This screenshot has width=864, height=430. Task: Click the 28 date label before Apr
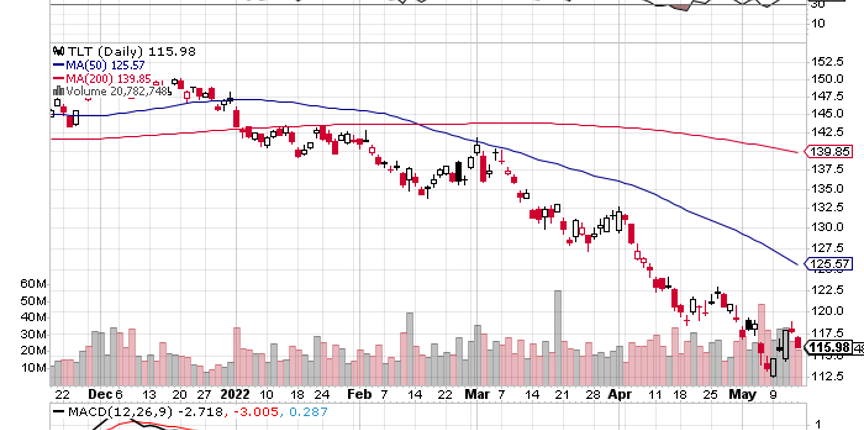pyautogui.click(x=592, y=395)
